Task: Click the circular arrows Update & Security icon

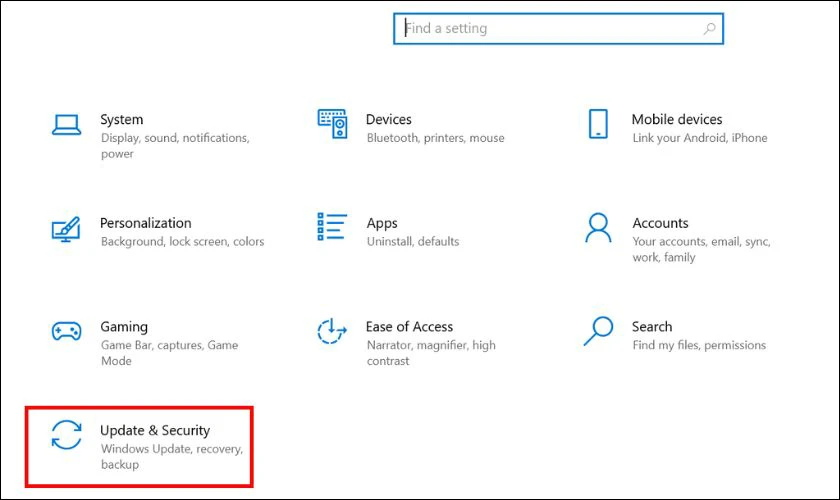Action: click(x=66, y=436)
